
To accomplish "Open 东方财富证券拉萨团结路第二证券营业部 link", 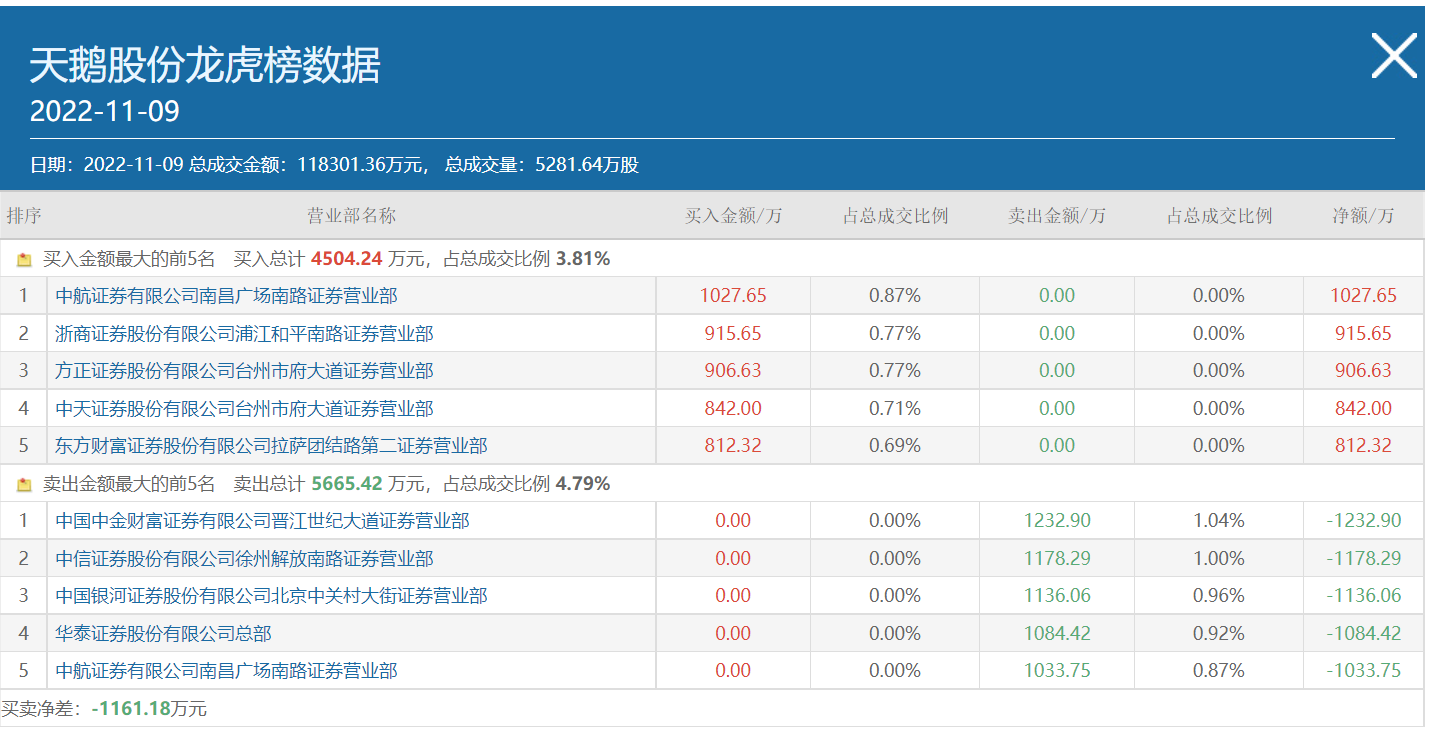I will [271, 446].
